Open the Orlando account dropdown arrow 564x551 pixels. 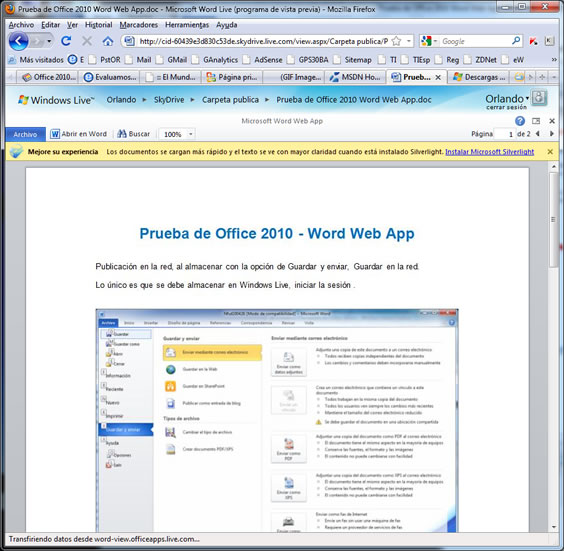tap(527, 98)
